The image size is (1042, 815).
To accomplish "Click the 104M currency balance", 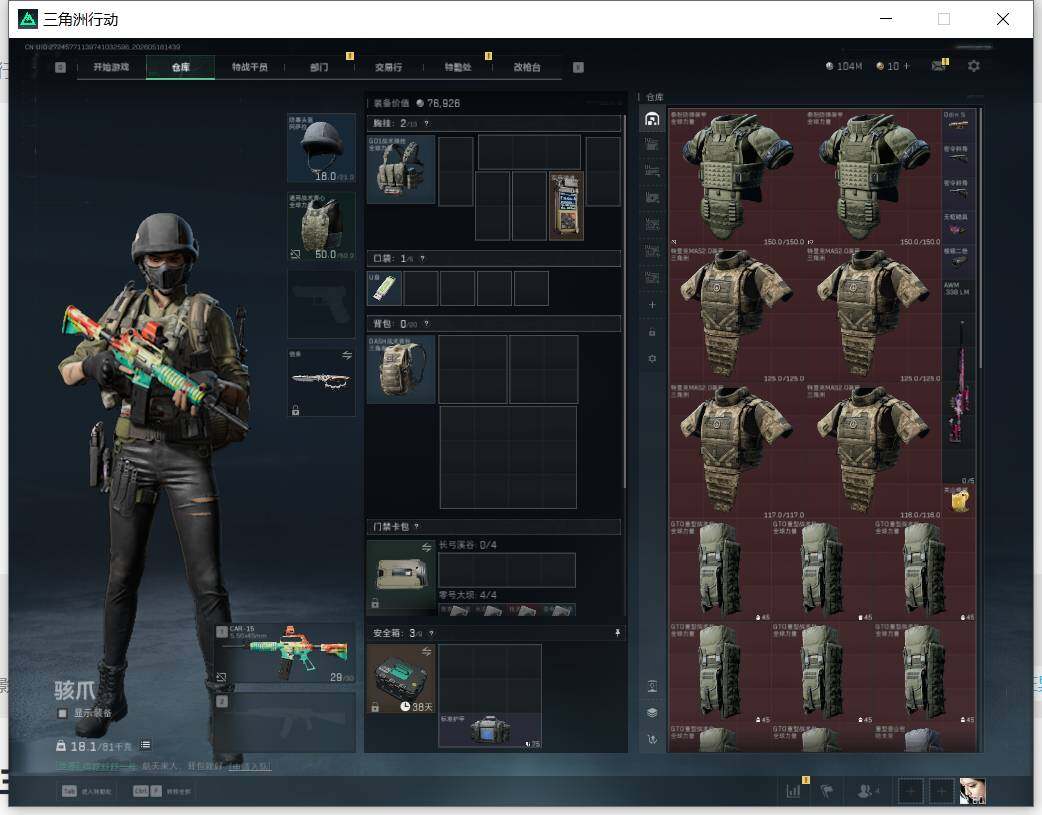I will tap(843, 66).
